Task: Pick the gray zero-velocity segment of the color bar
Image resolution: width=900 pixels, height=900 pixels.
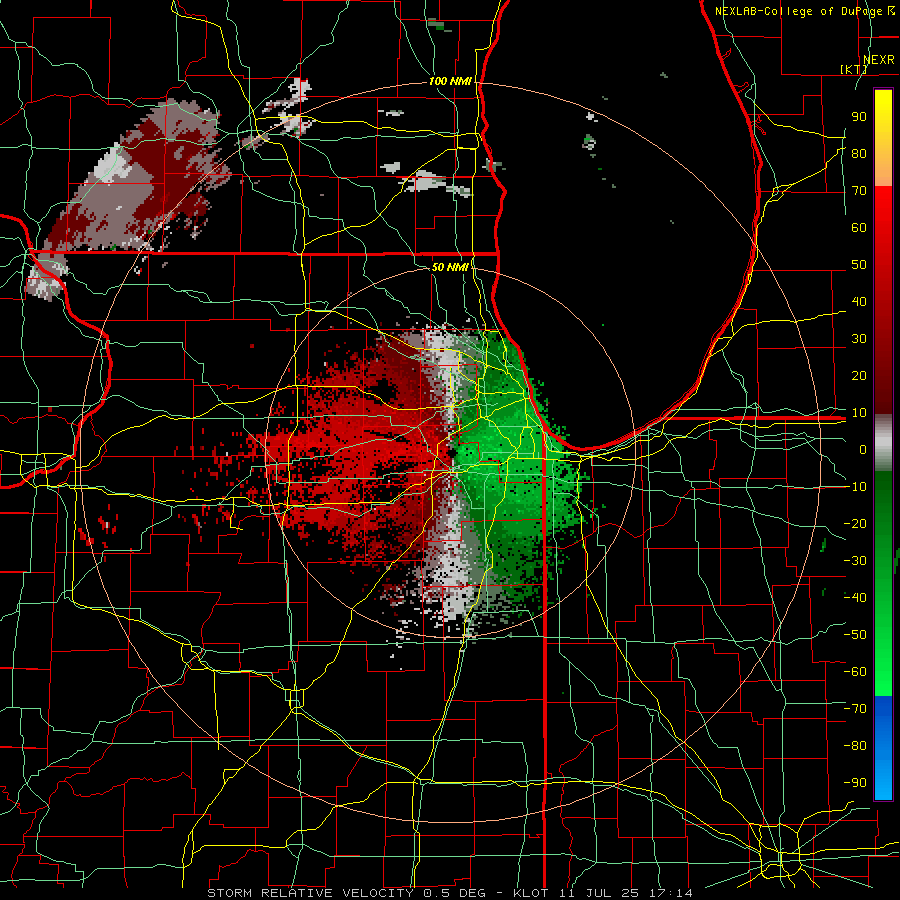Action: pos(883,443)
